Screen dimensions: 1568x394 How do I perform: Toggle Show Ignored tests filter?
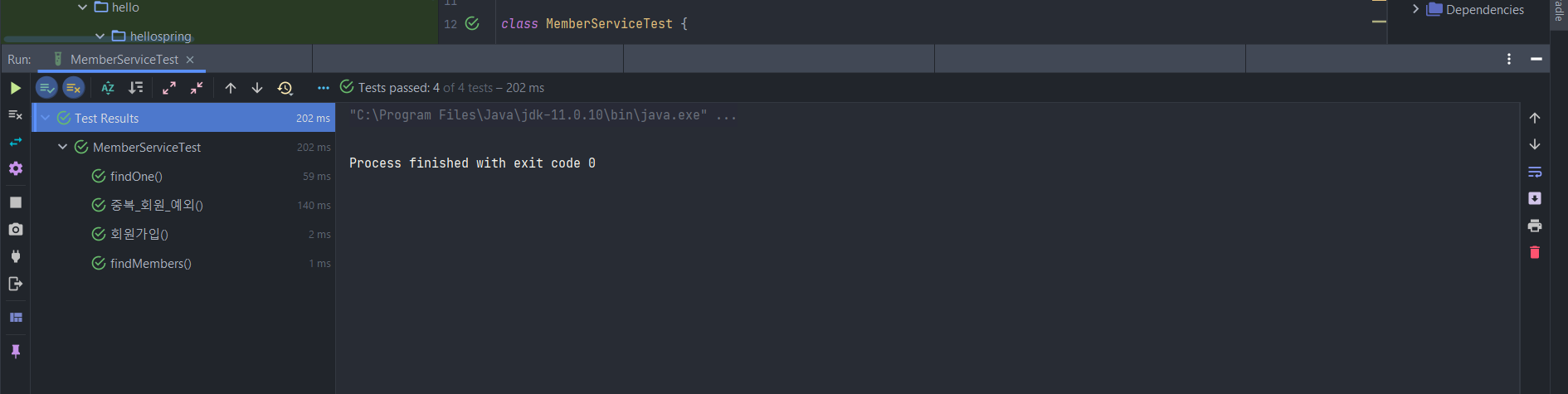pos(74,88)
